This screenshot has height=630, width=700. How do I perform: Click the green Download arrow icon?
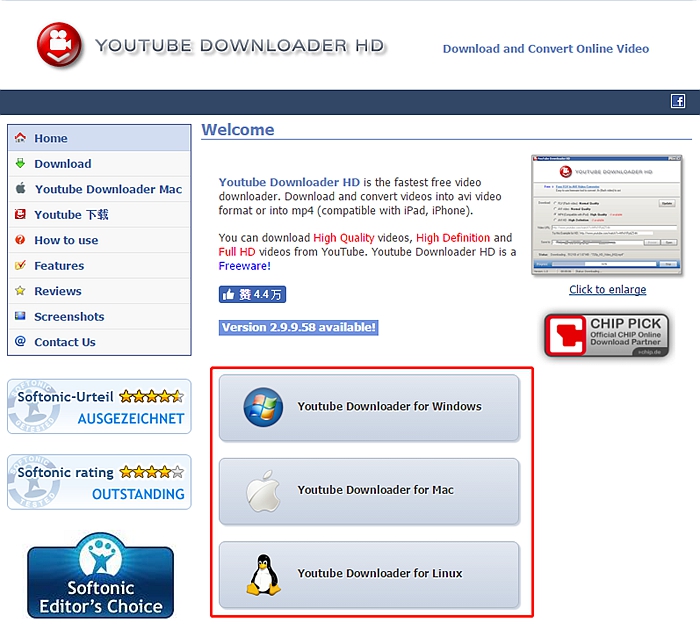(20, 163)
